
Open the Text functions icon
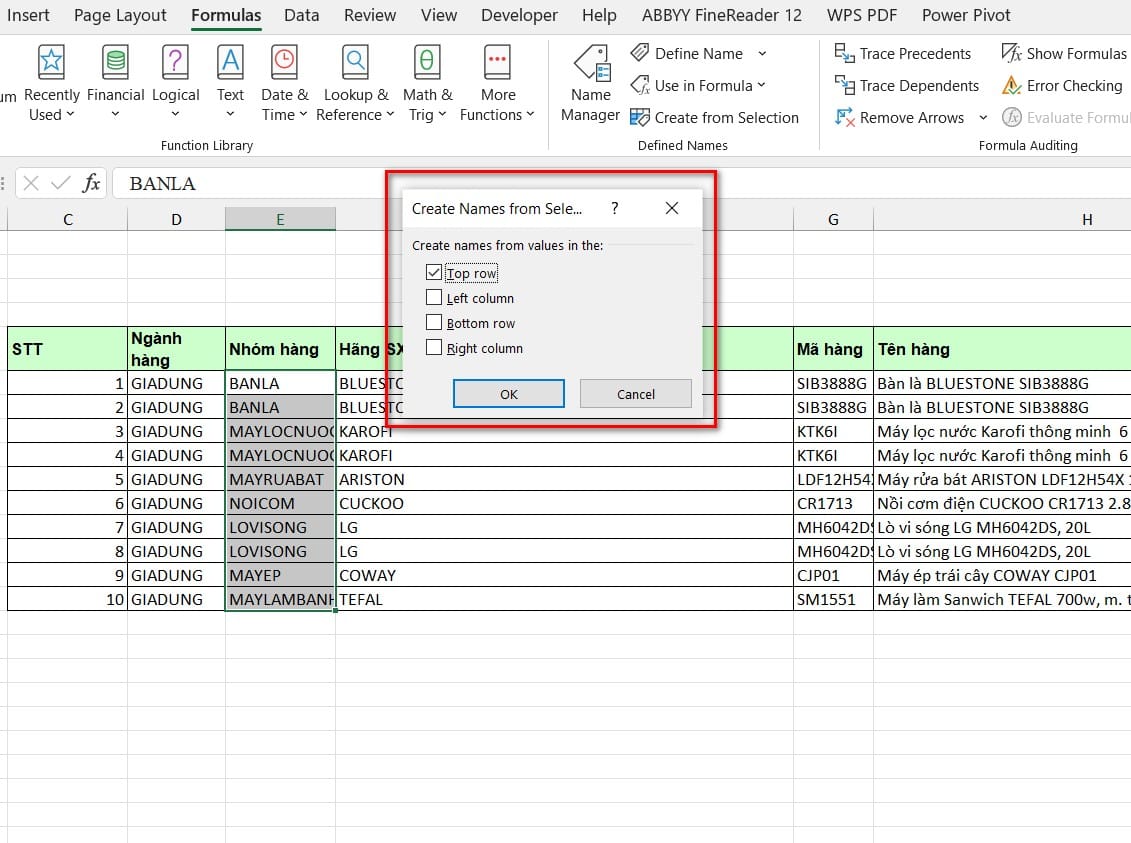pos(230,64)
